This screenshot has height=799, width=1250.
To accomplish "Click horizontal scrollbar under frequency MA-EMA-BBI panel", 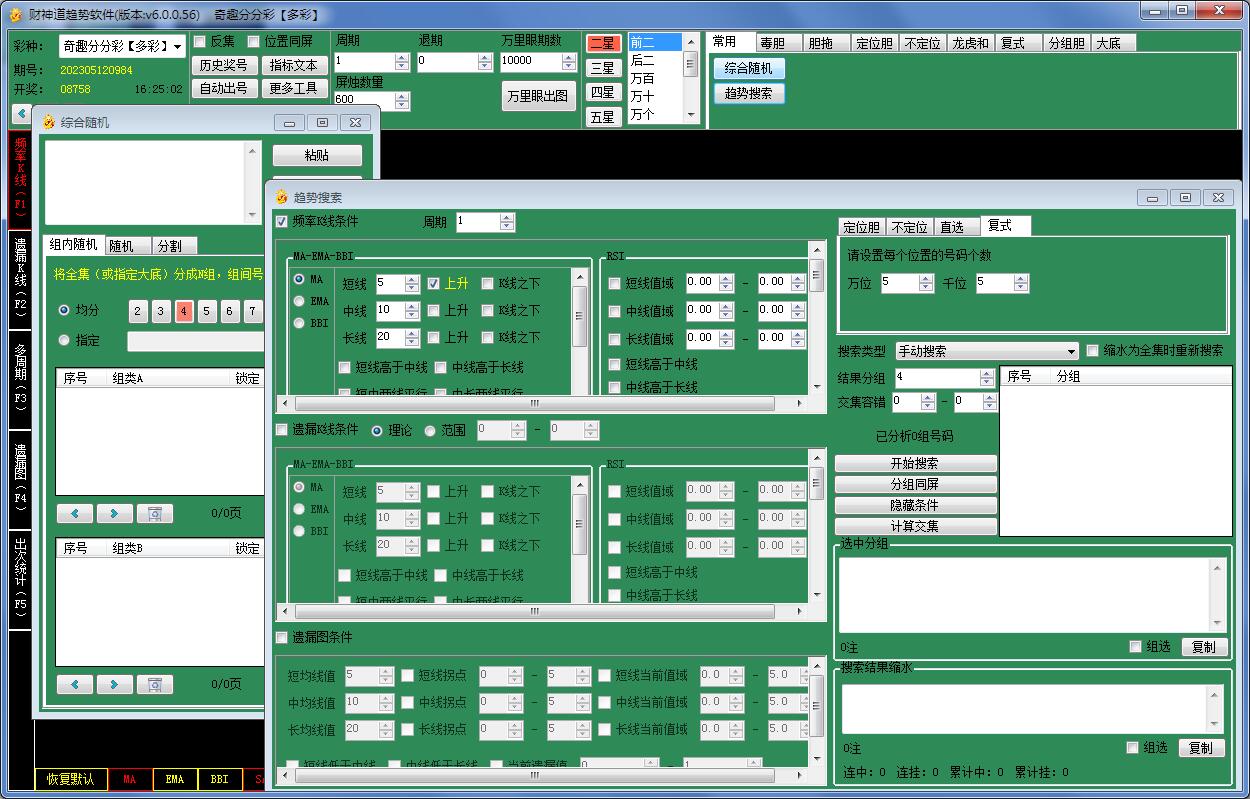I will [x=534, y=404].
